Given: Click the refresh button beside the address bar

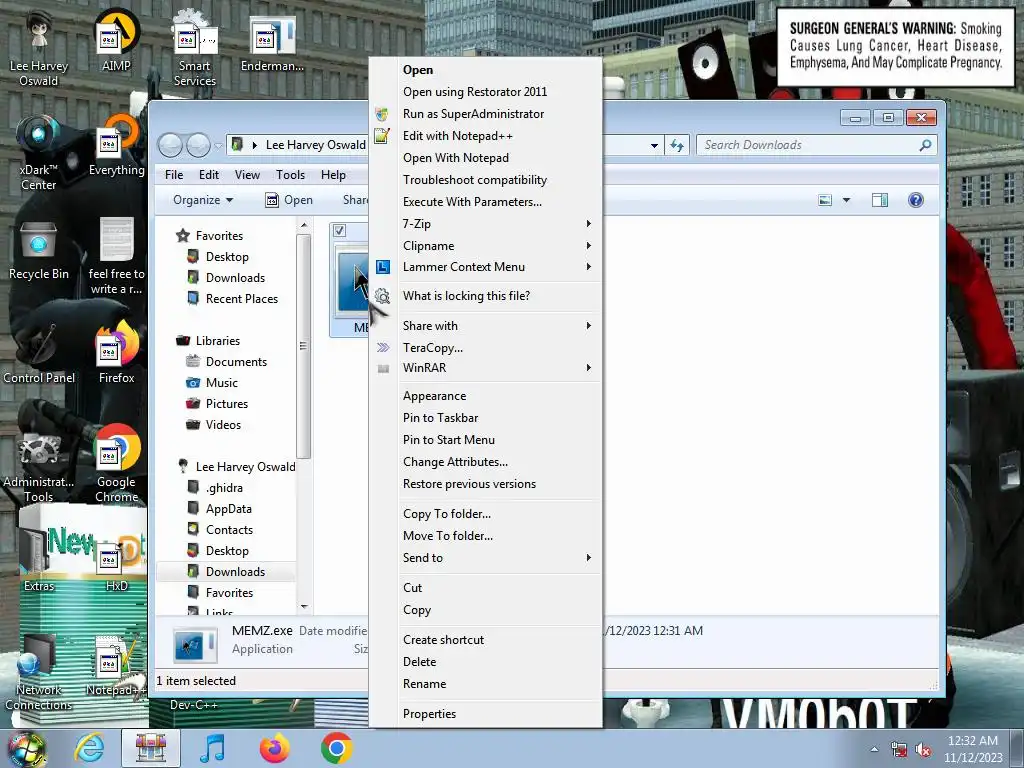Looking at the screenshot, I should pyautogui.click(x=677, y=145).
